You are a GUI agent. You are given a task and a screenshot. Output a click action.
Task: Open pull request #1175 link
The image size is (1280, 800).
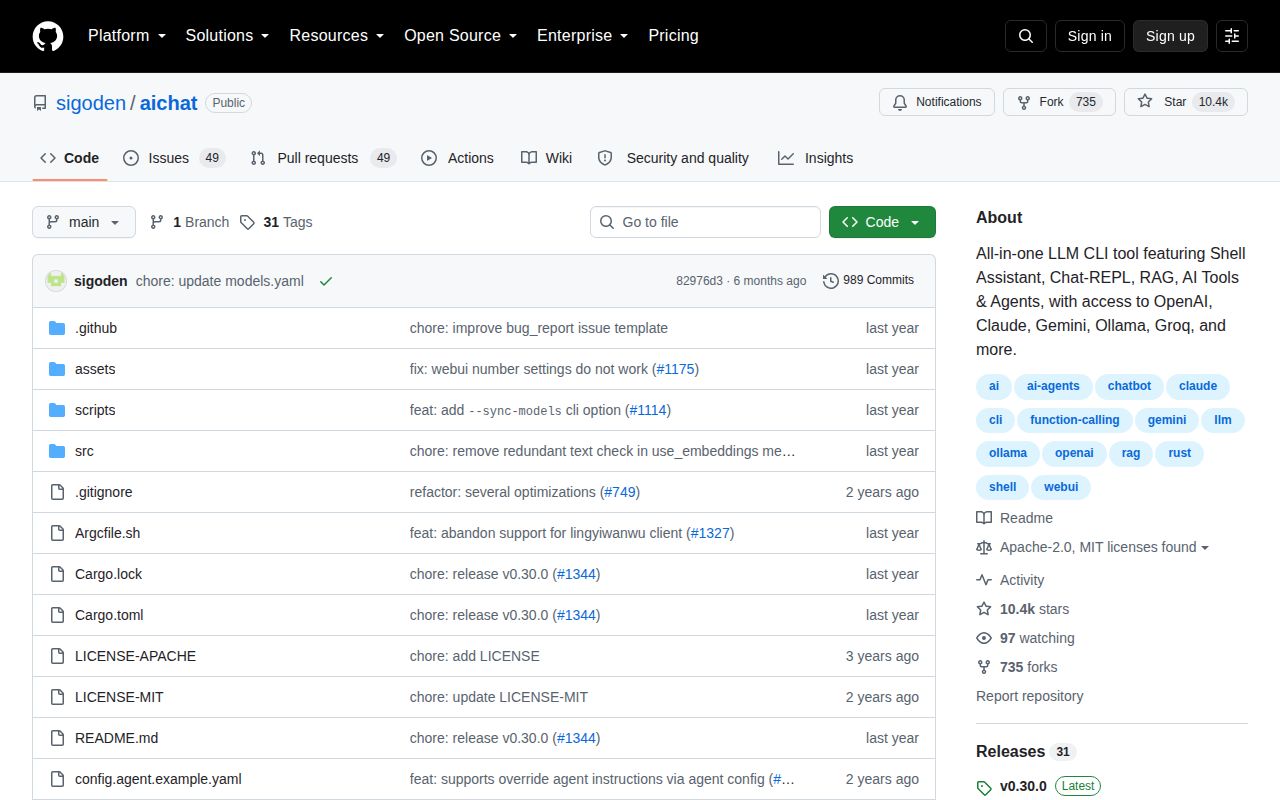point(676,369)
